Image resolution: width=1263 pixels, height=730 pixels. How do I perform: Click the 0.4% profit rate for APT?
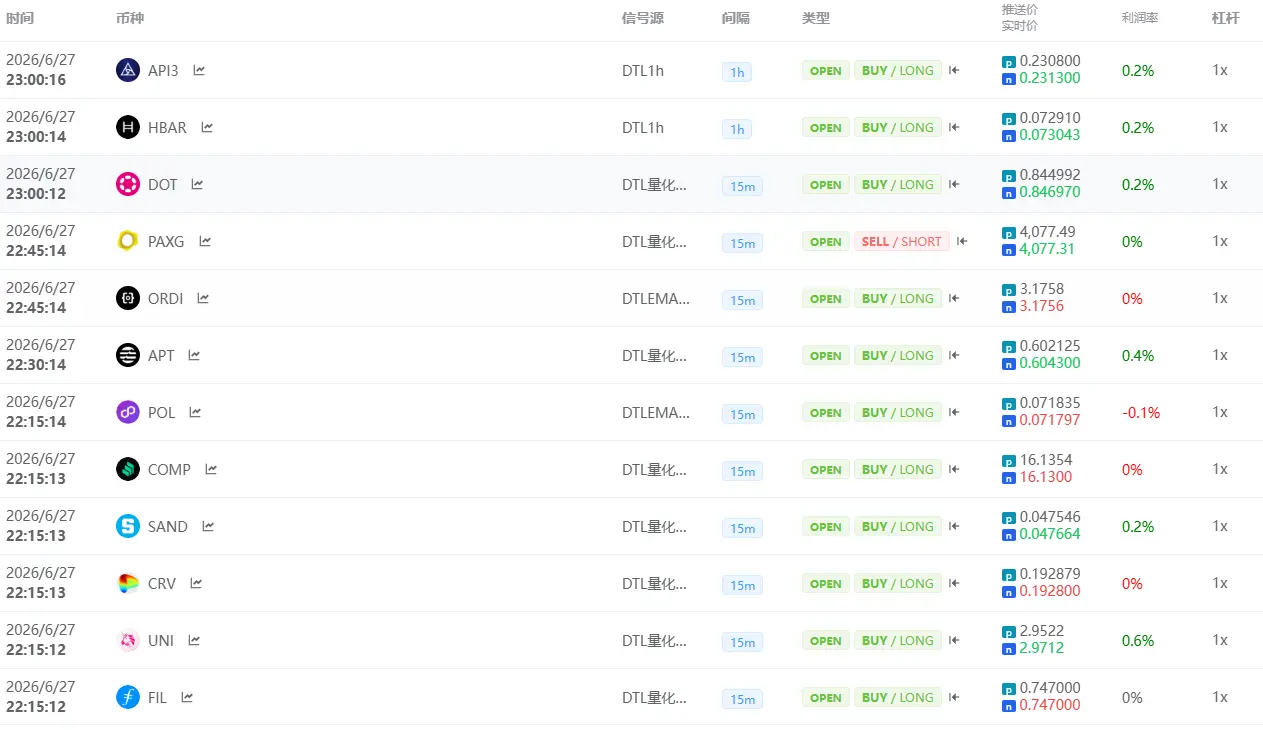[x=1138, y=355]
